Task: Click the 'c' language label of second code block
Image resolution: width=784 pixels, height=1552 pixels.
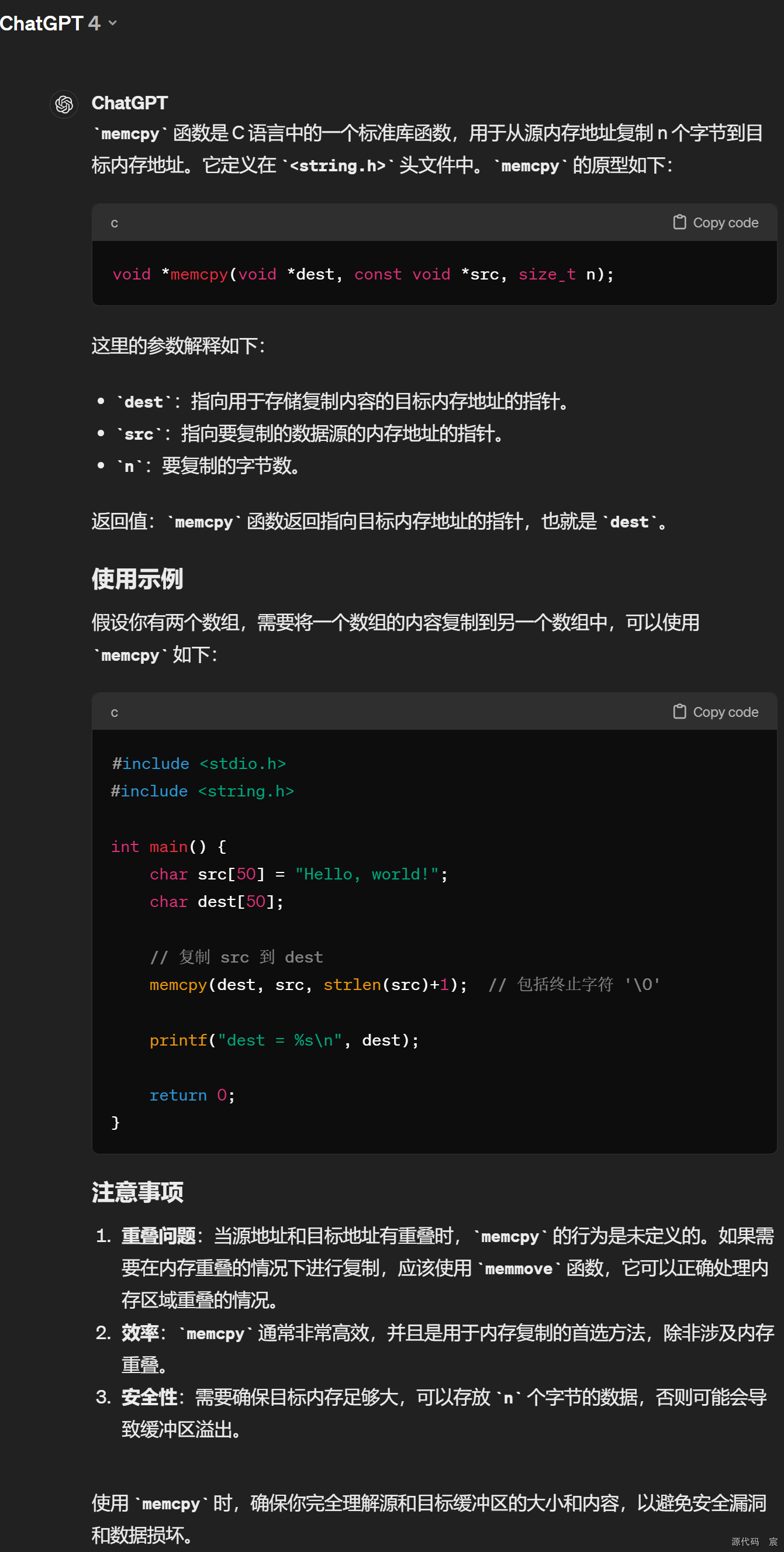Action: click(115, 713)
